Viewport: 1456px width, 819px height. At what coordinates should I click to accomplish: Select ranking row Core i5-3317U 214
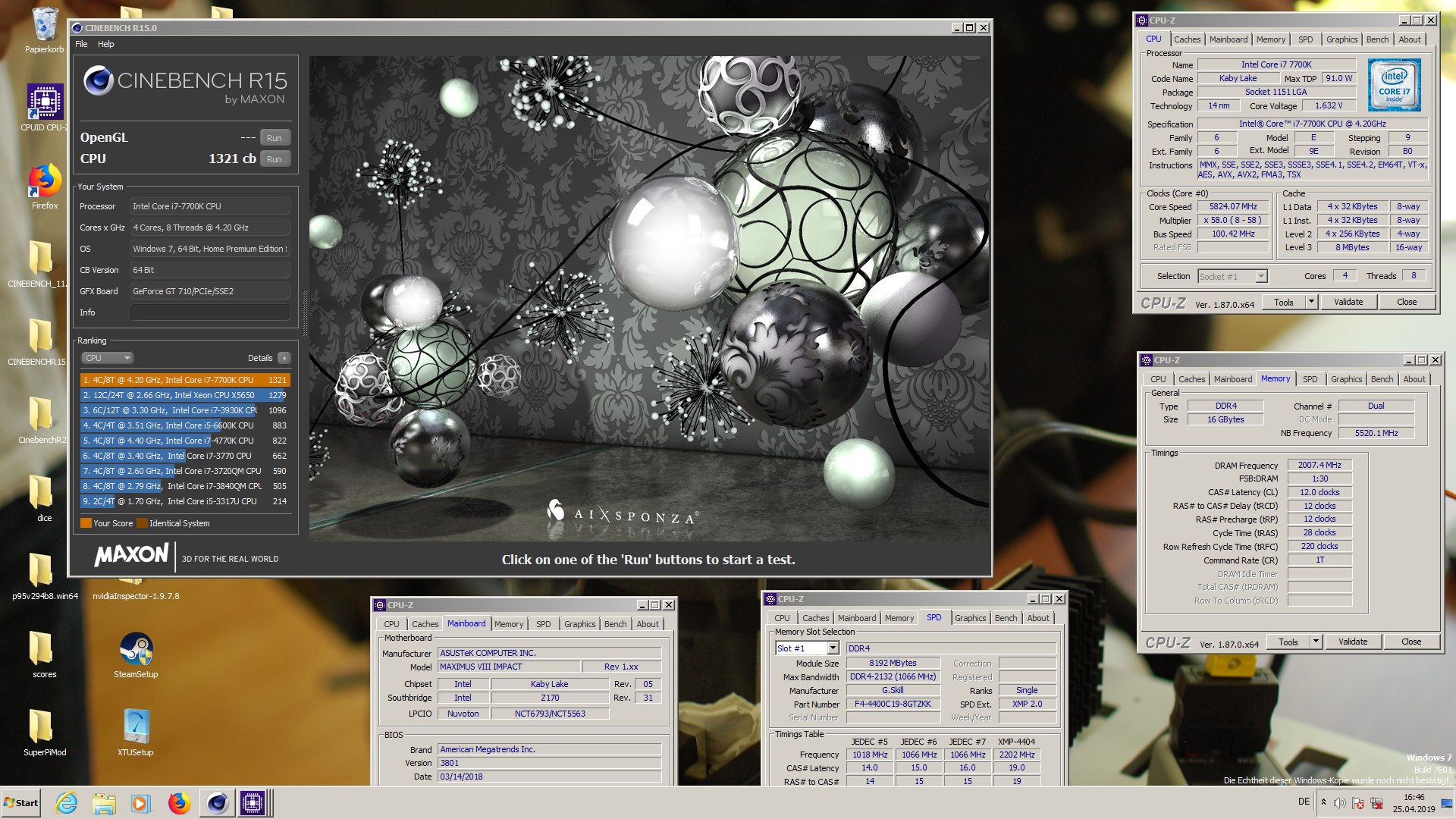pos(185,501)
